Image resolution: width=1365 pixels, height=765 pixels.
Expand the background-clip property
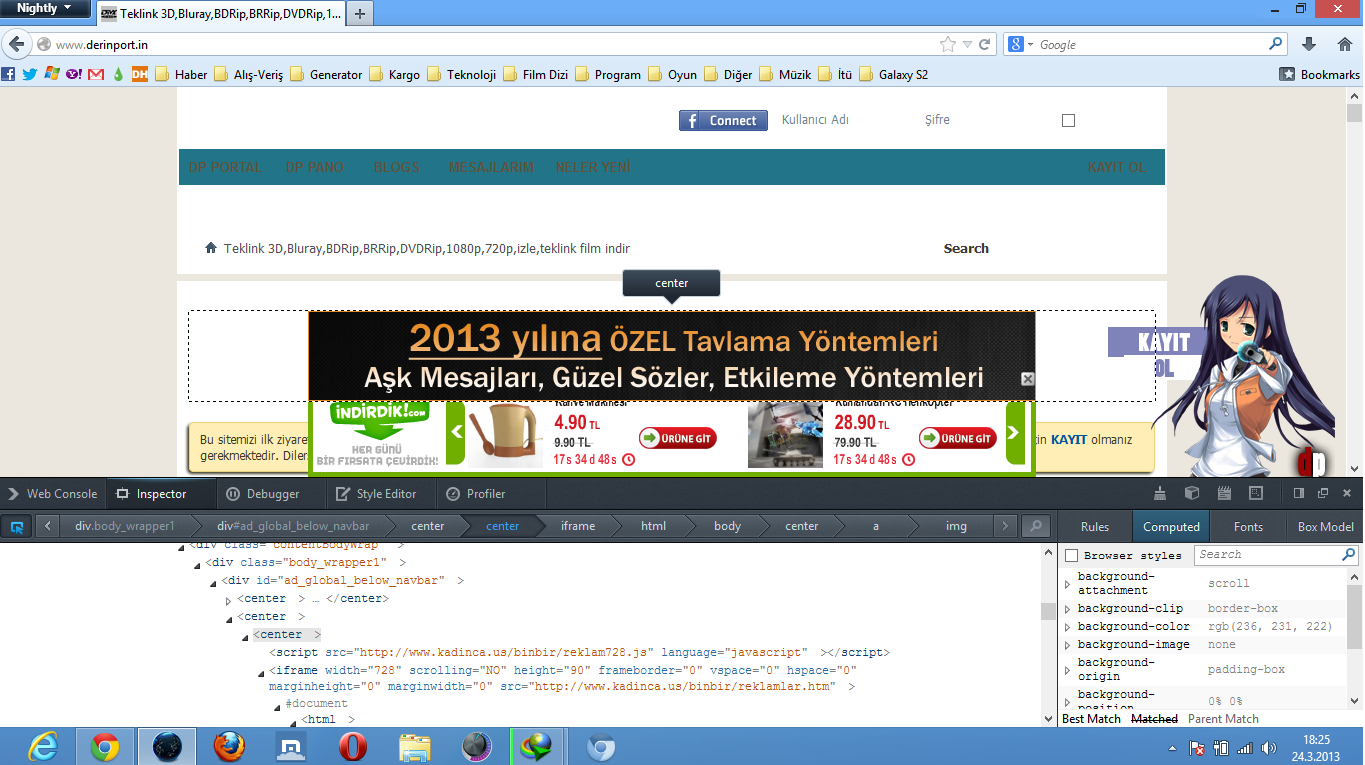point(1067,609)
